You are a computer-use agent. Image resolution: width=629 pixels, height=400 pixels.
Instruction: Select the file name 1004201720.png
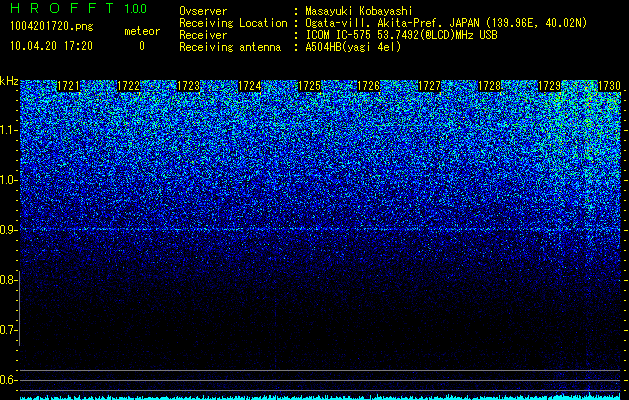(x=52, y=27)
